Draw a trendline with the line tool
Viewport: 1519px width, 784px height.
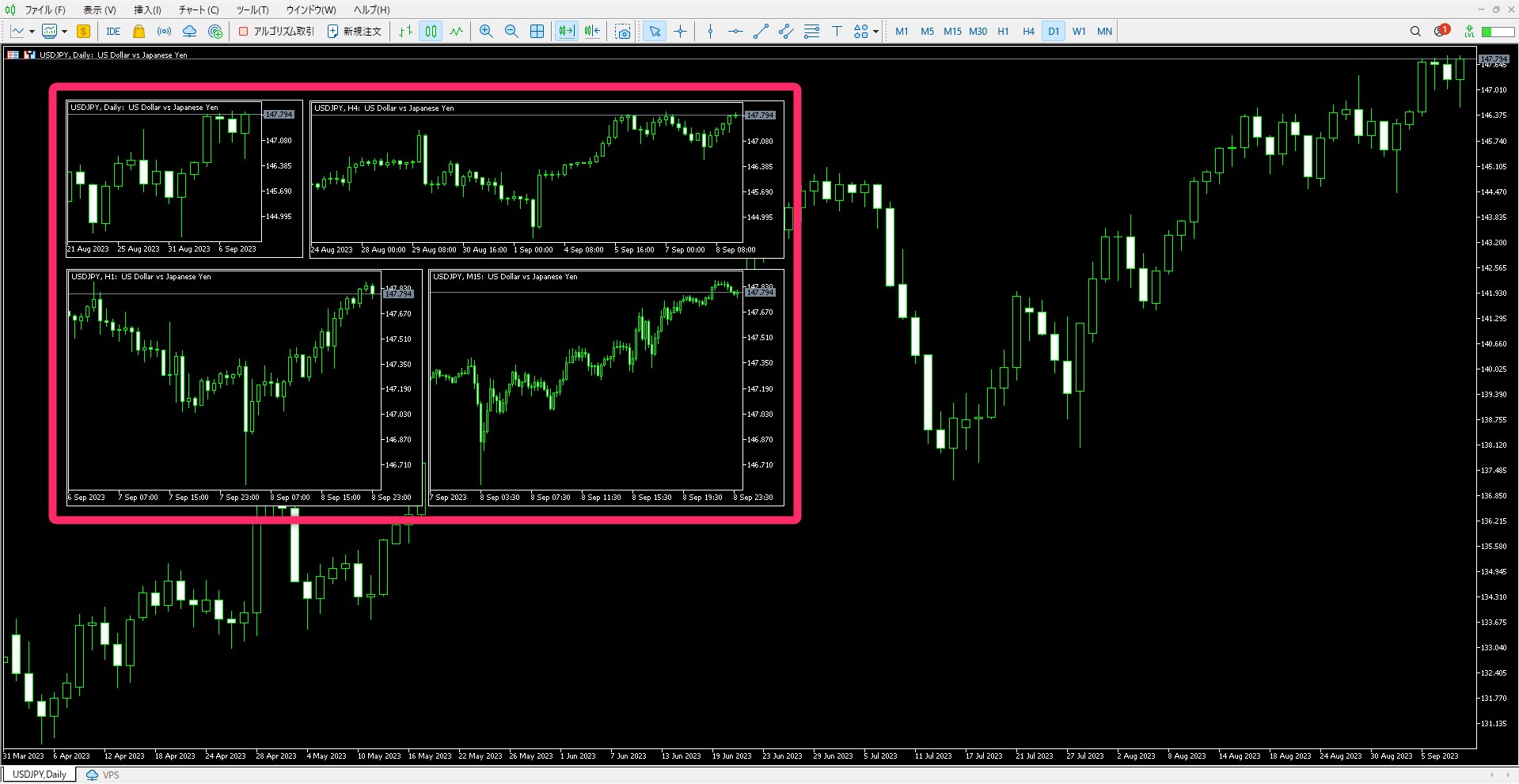click(x=761, y=32)
